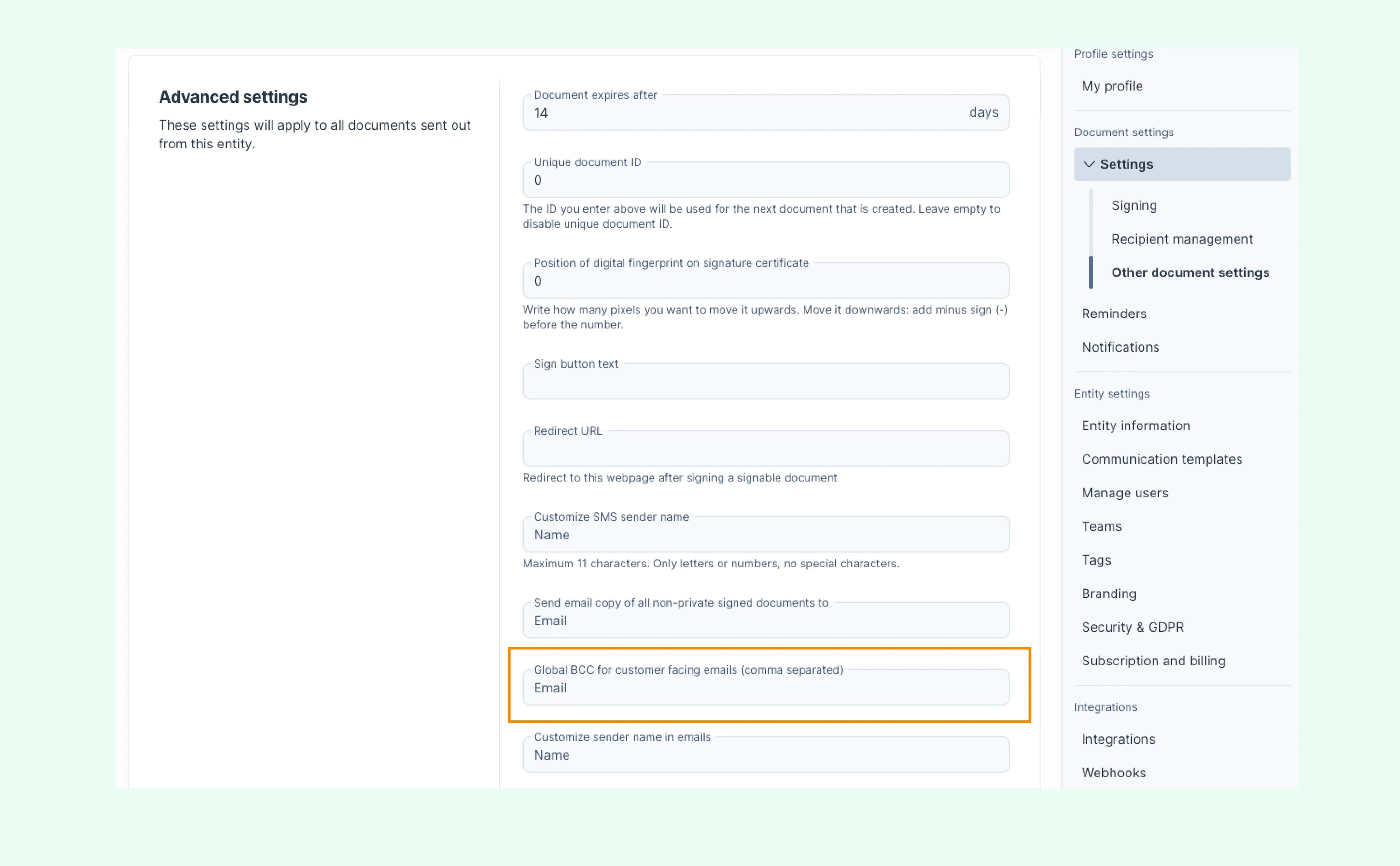This screenshot has height=866, width=1400.
Task: Open Subscription and billing page
Action: (x=1152, y=661)
